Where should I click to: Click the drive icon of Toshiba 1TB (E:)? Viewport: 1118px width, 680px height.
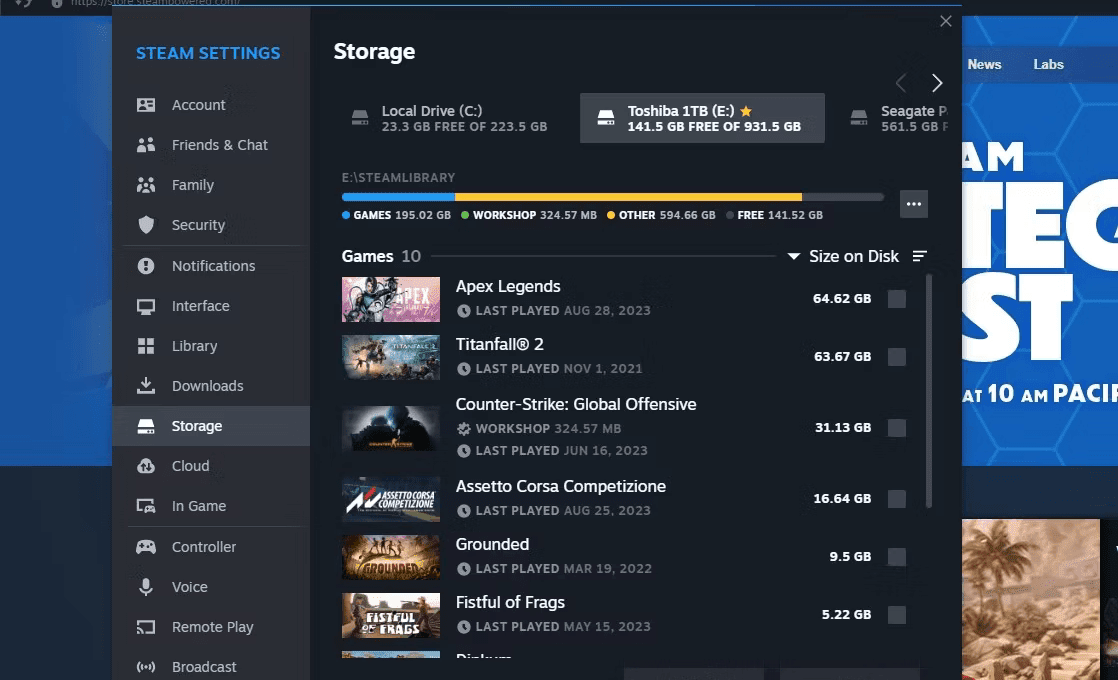(x=606, y=118)
